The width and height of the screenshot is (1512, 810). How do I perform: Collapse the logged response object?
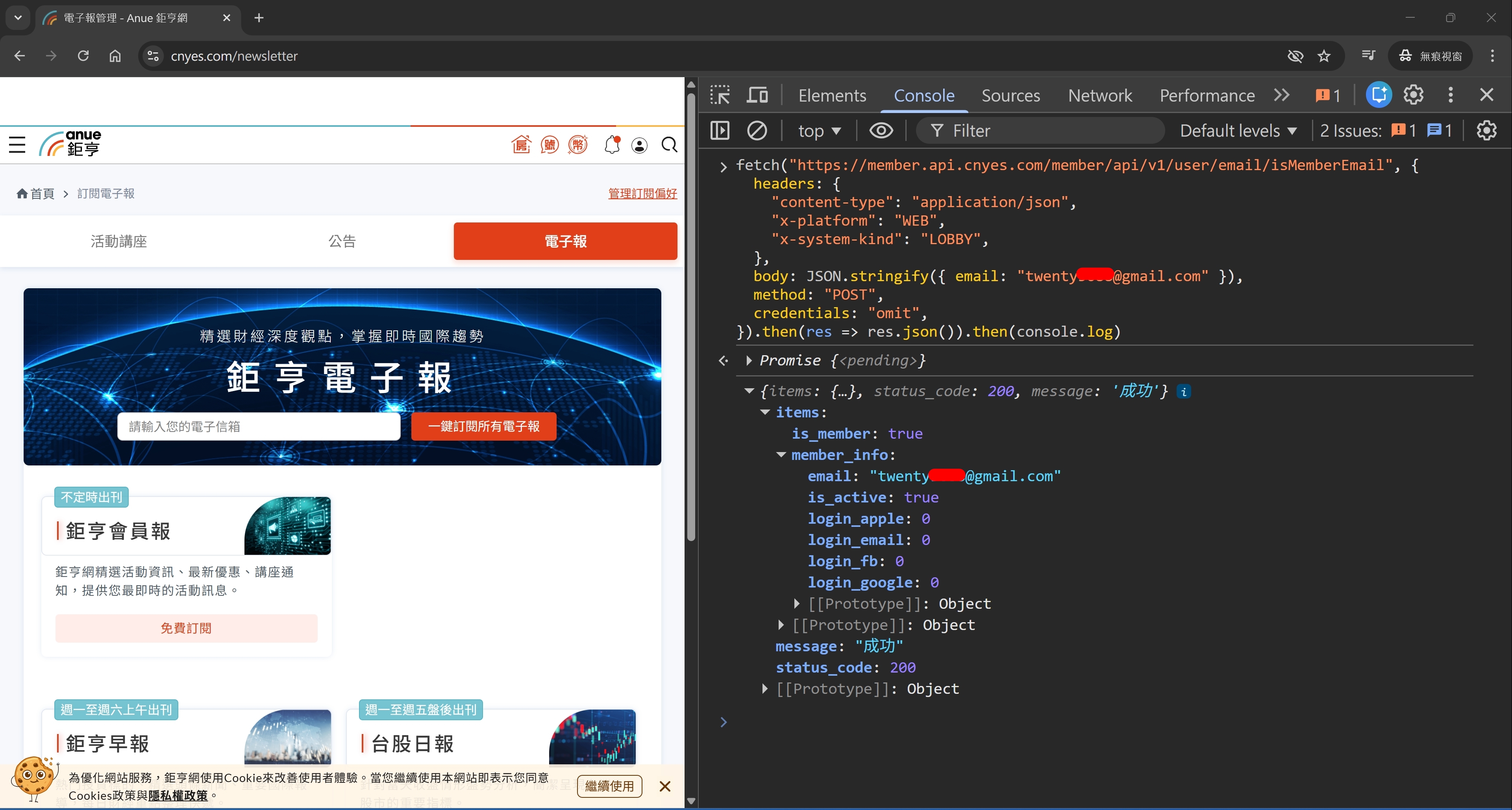(749, 391)
